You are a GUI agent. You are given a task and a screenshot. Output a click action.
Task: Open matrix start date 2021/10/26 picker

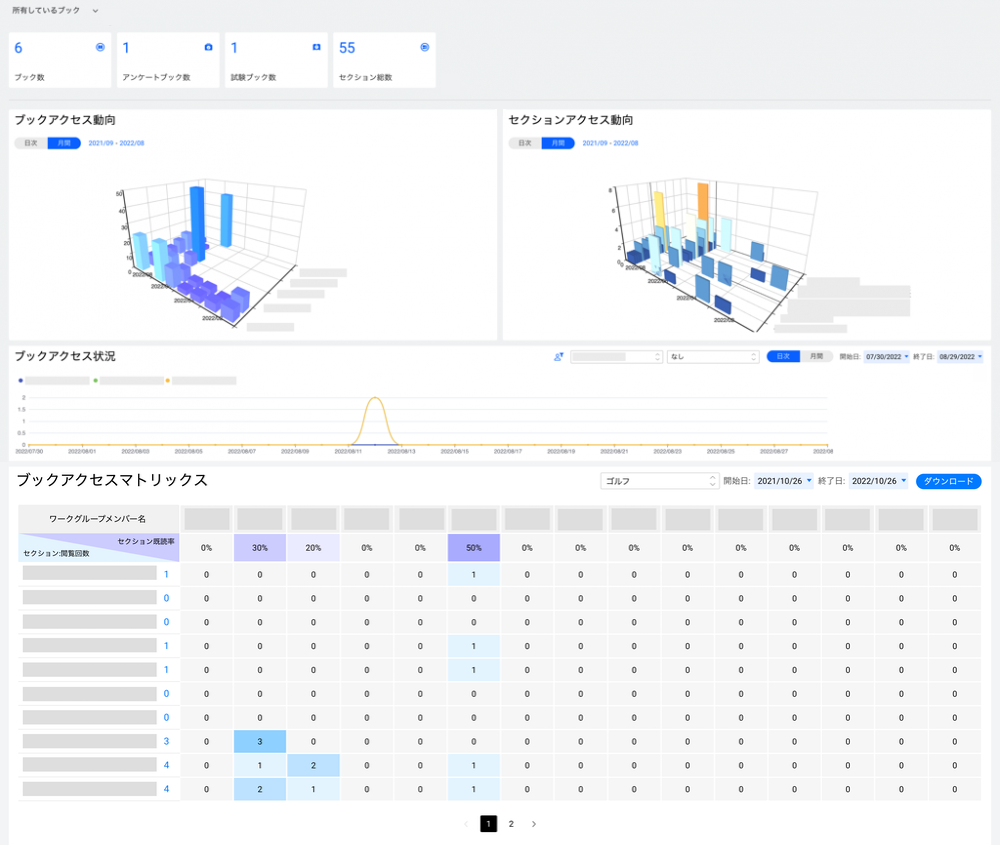click(784, 481)
